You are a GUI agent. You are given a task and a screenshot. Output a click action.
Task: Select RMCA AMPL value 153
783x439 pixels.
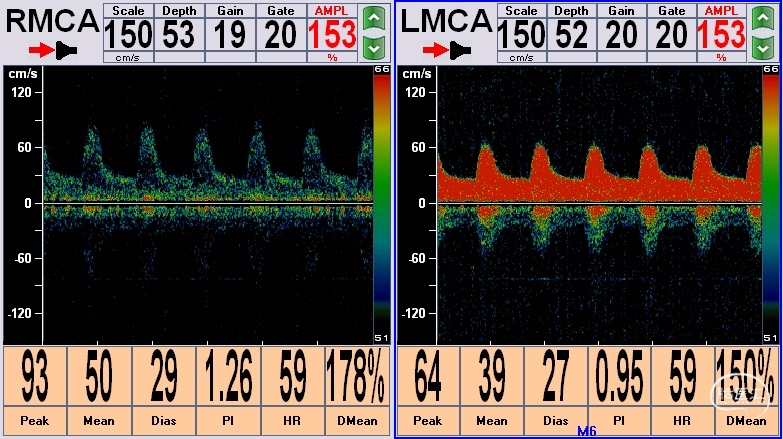click(332, 35)
